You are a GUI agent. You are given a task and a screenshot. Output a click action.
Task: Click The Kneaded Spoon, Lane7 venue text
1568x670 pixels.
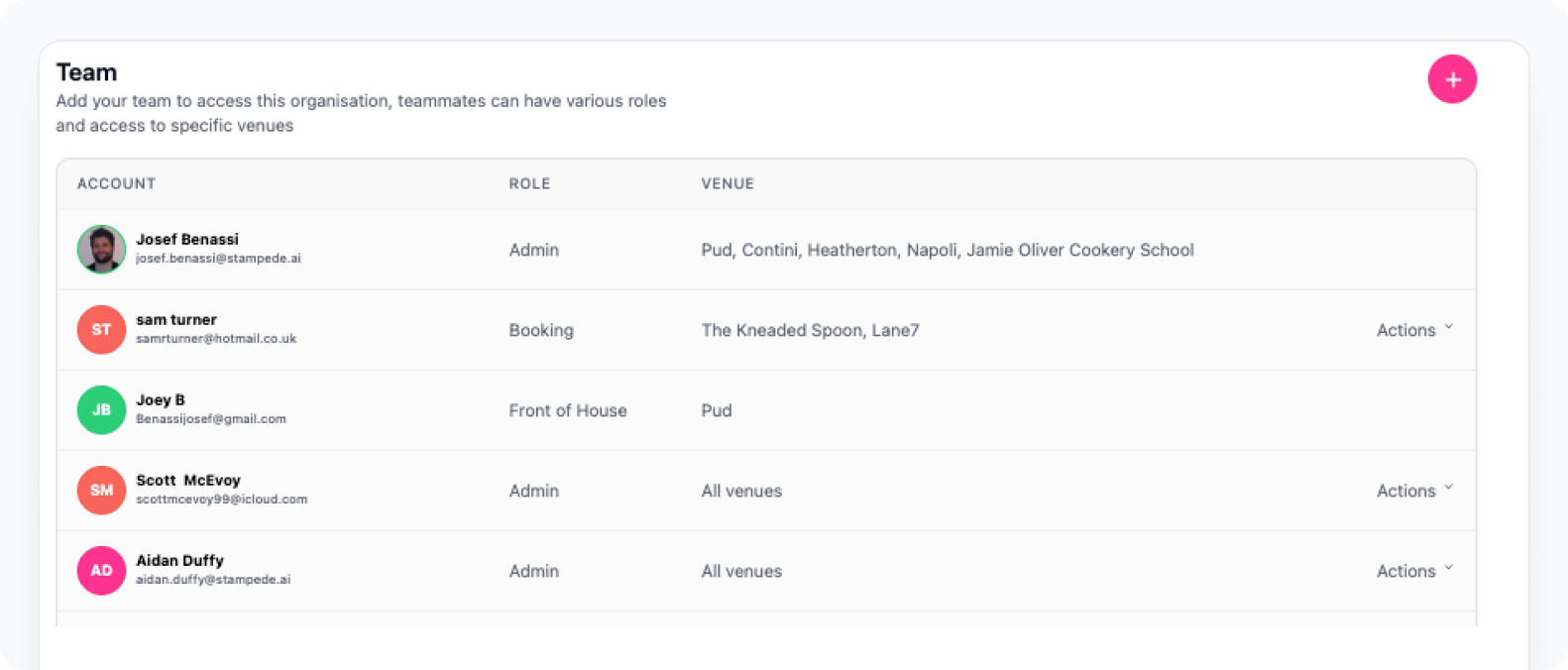click(x=810, y=330)
